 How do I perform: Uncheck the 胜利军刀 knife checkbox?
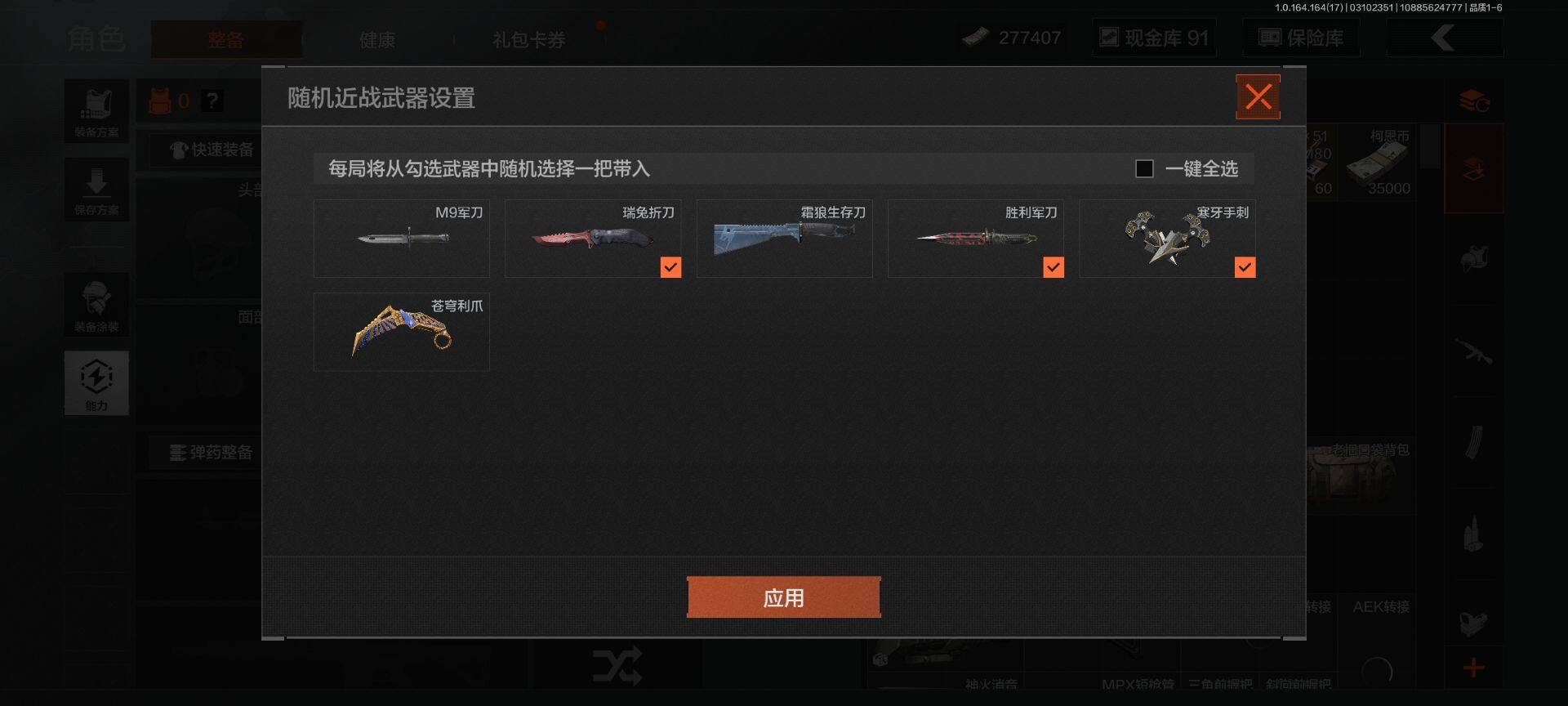pos(1053,267)
